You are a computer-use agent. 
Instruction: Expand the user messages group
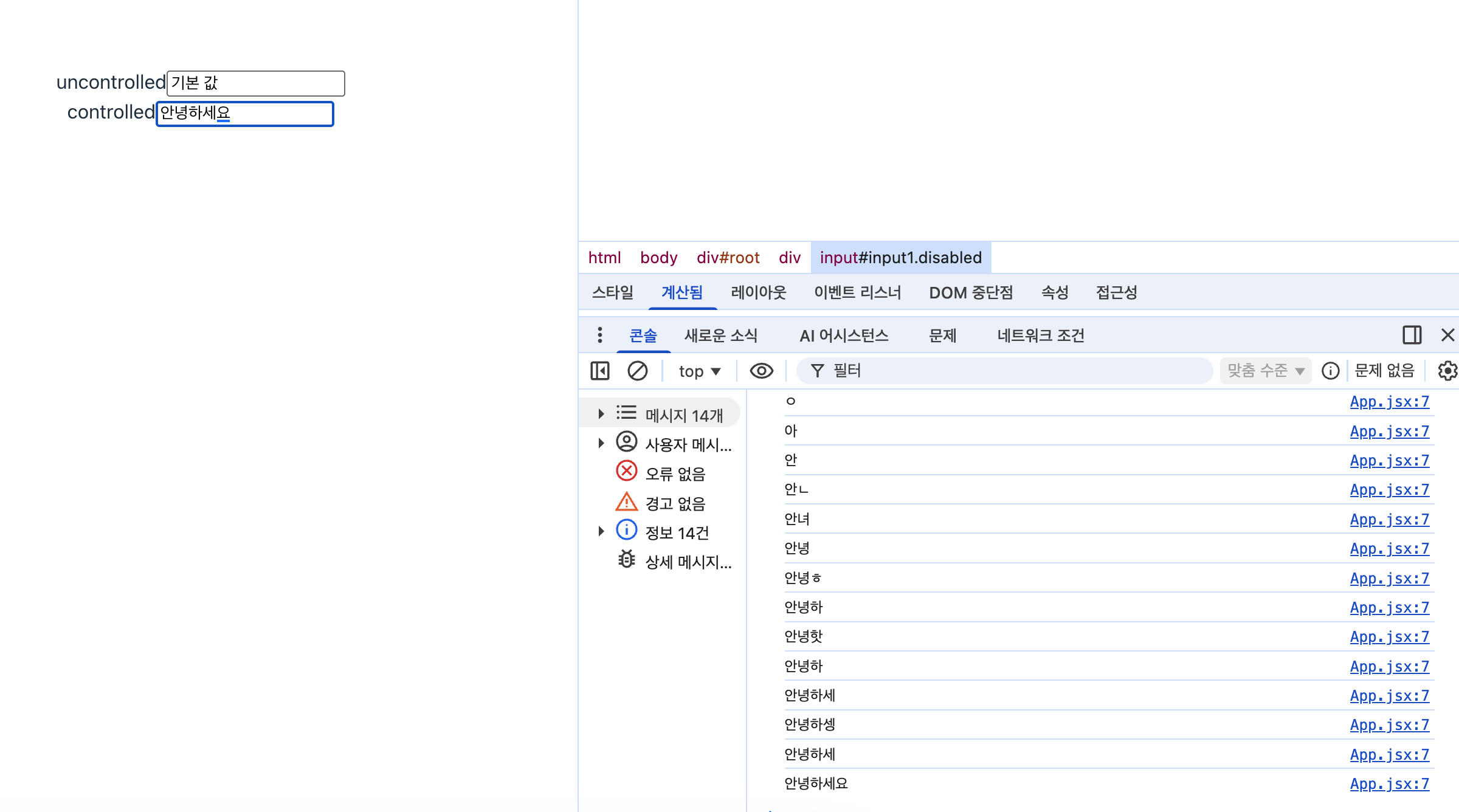pos(601,443)
